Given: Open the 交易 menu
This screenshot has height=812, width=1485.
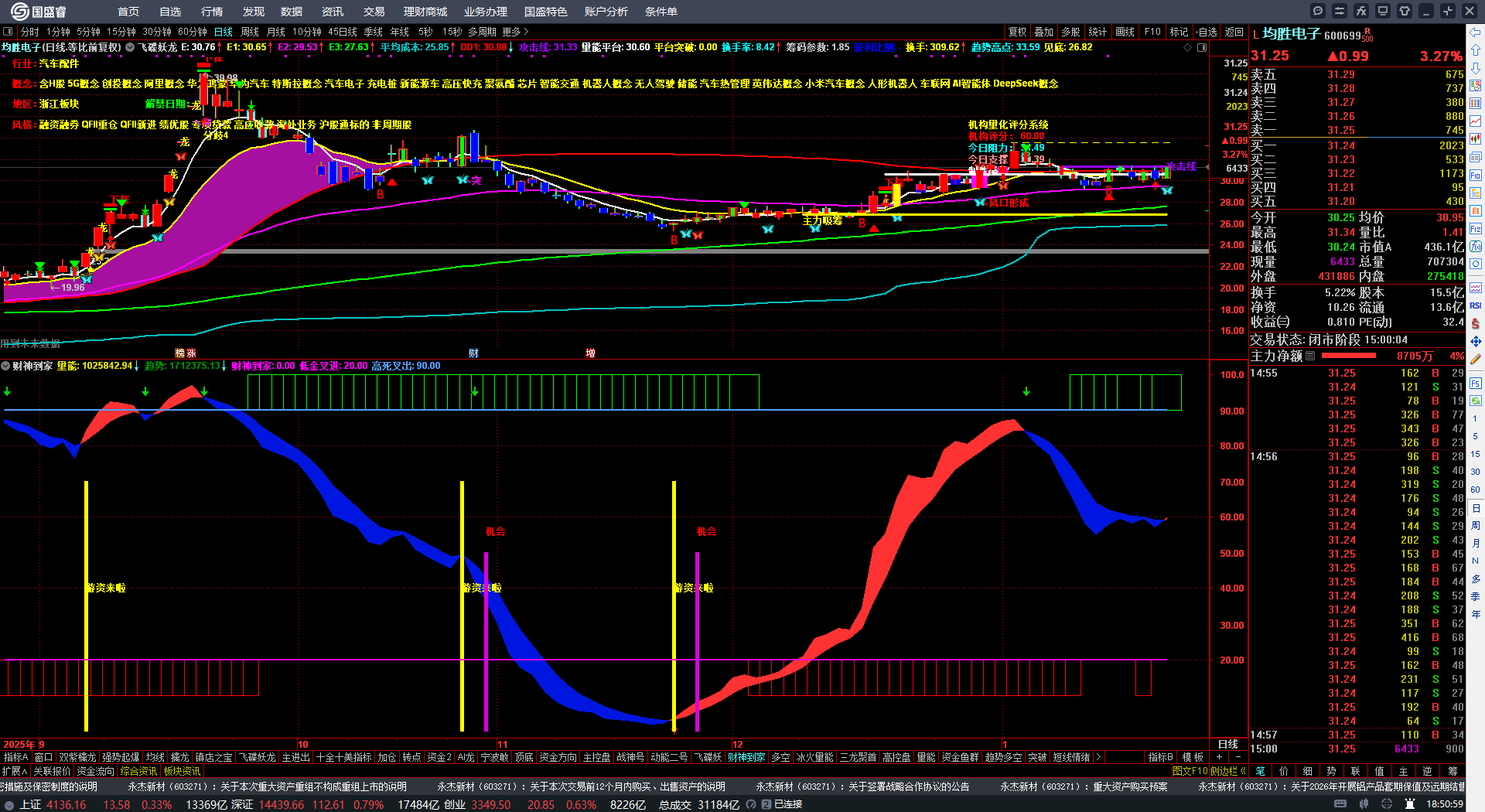Looking at the screenshot, I should (x=374, y=12).
